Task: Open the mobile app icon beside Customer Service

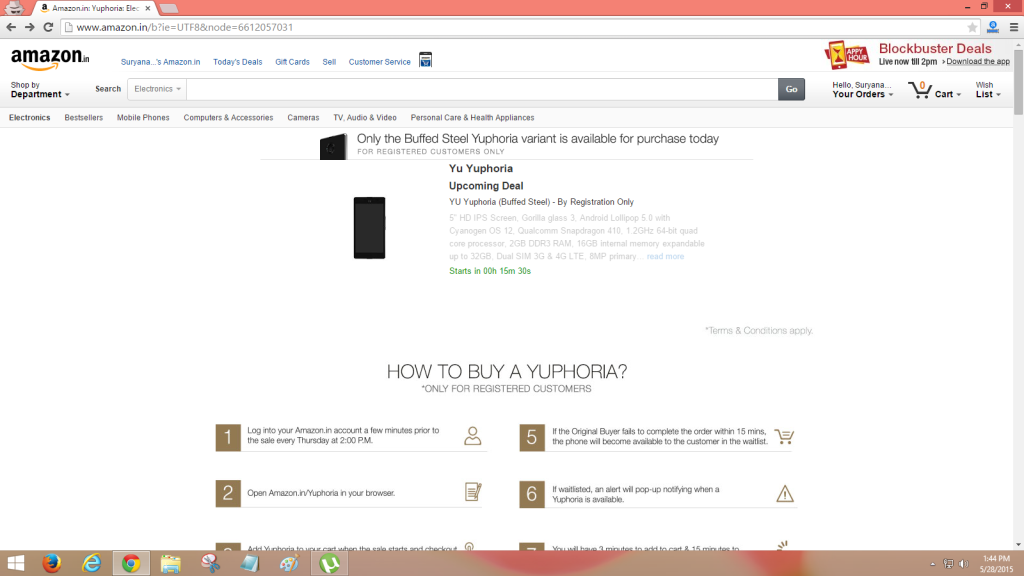Action: coord(425,60)
